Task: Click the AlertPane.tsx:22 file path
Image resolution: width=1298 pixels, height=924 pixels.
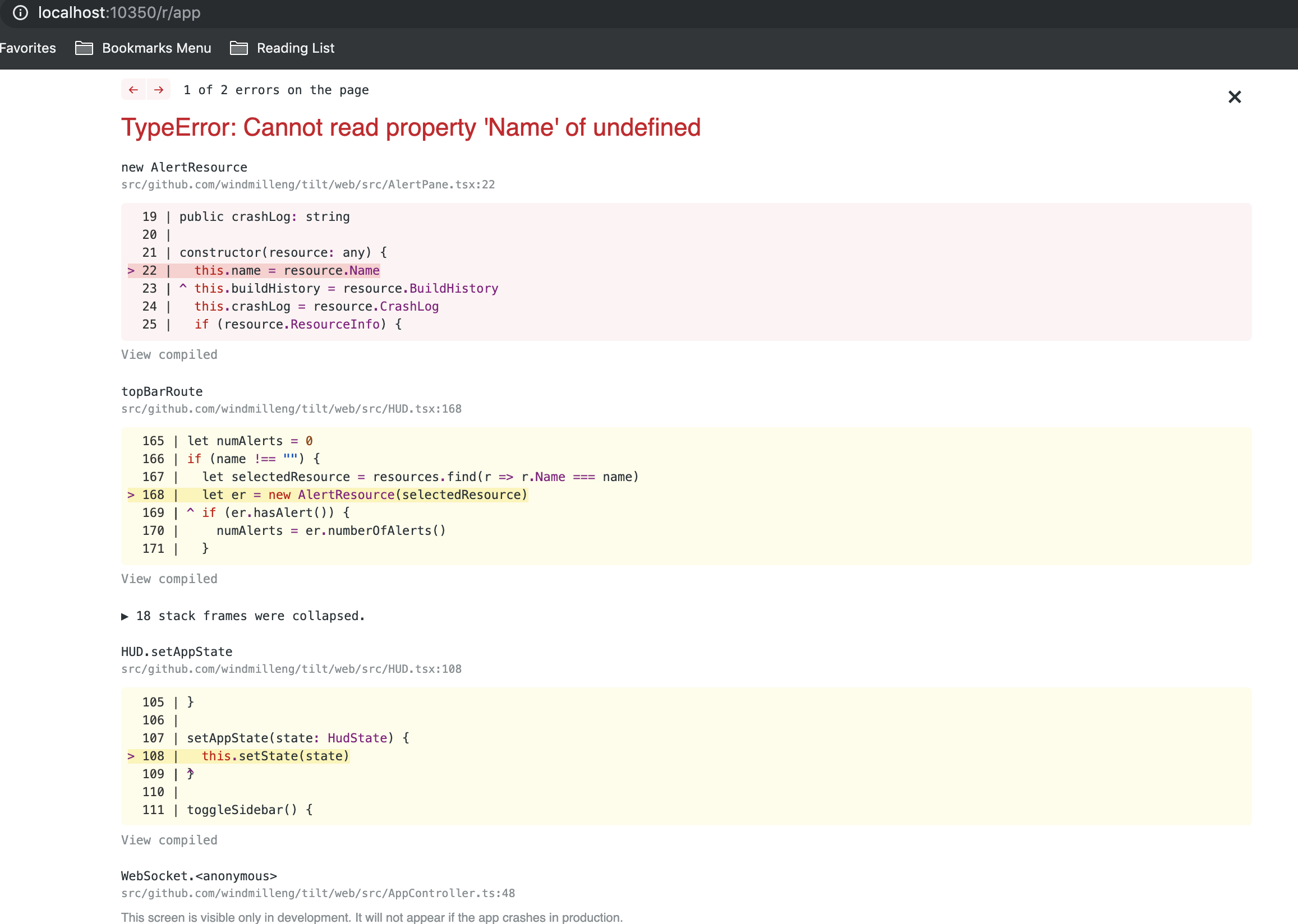Action: click(307, 184)
